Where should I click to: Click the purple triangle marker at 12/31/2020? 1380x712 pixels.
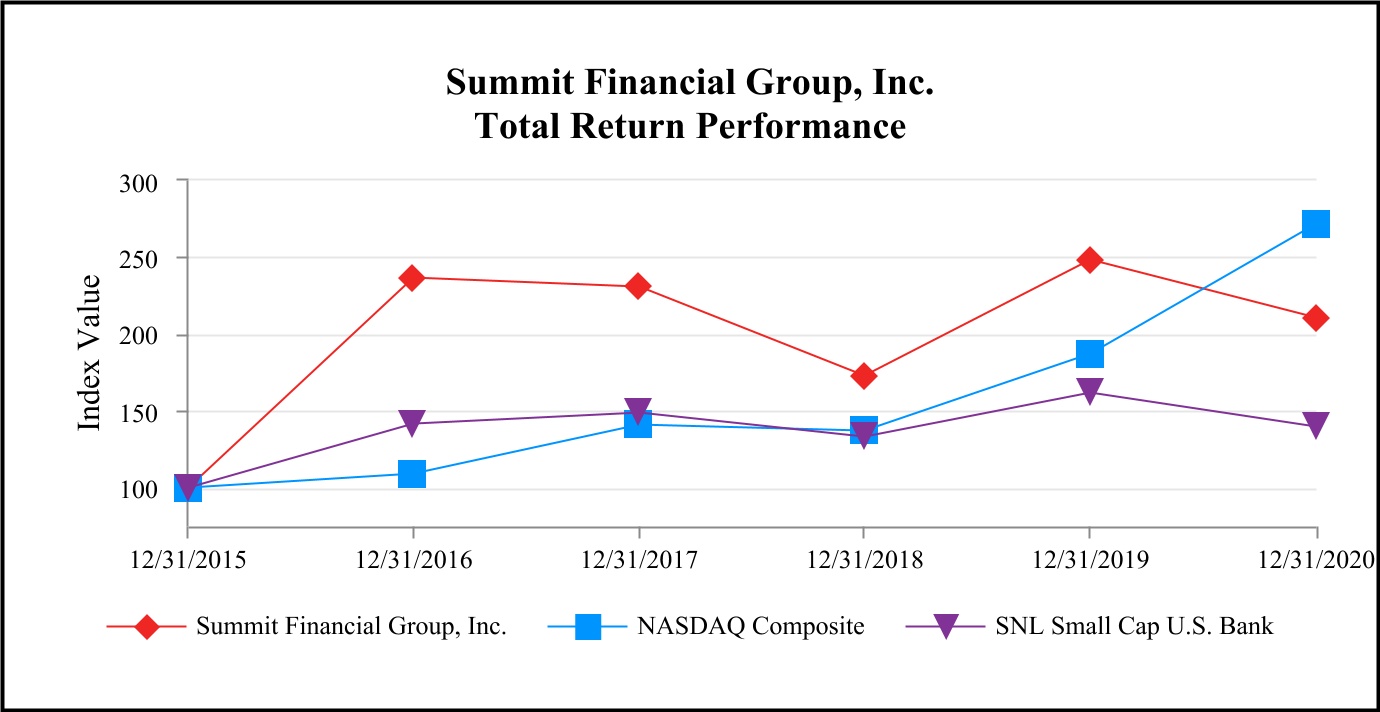pos(1316,425)
